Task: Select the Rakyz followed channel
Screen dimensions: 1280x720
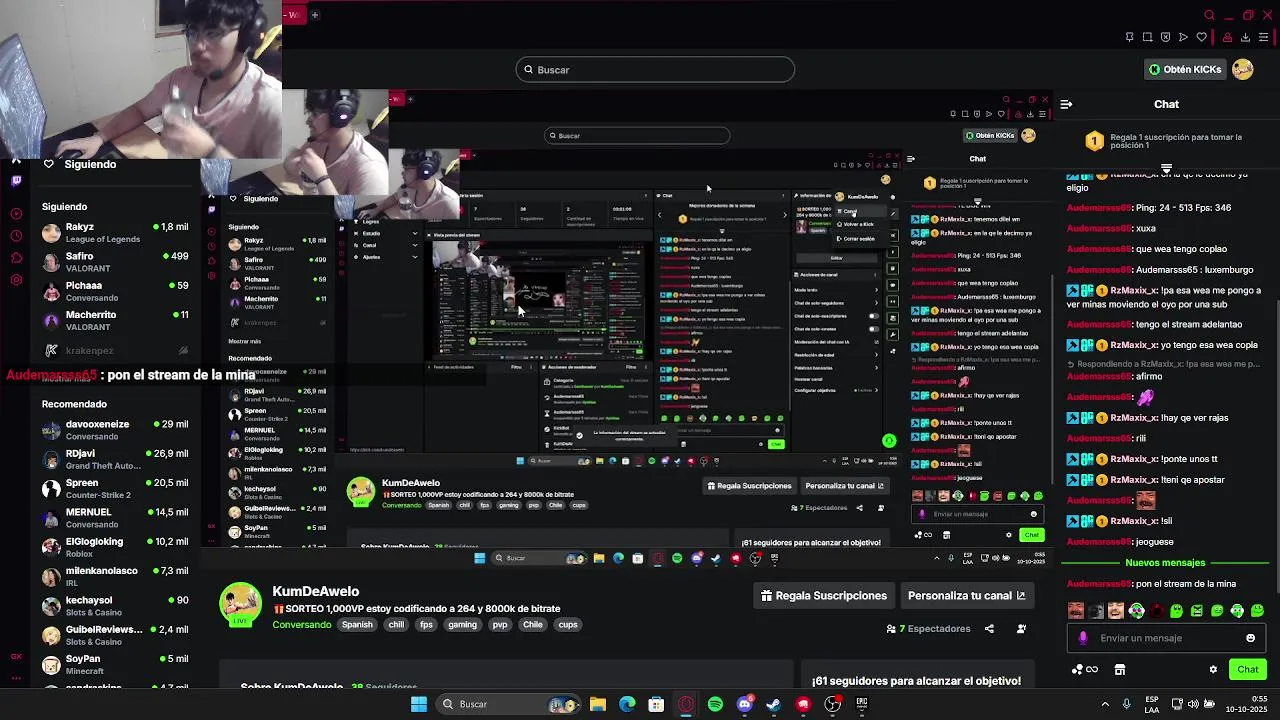Action: click(x=115, y=233)
